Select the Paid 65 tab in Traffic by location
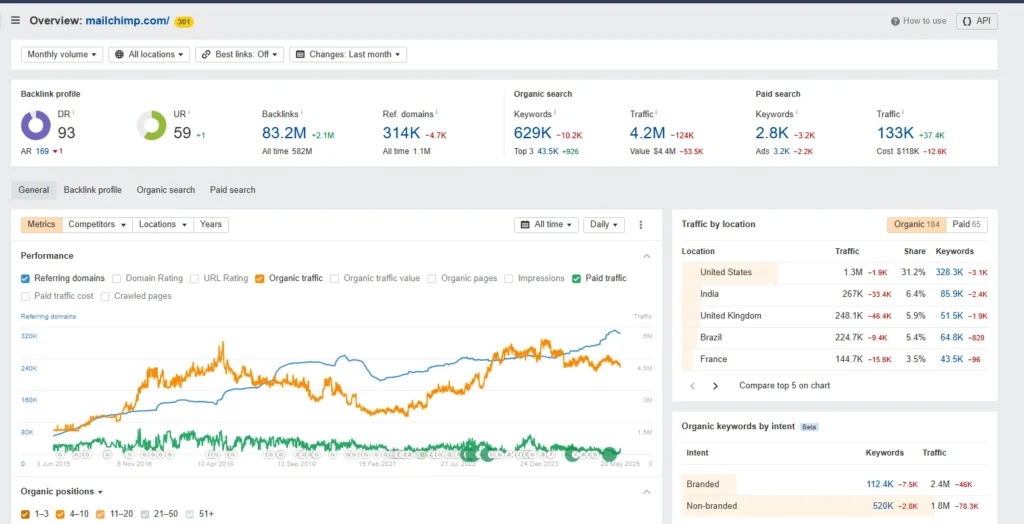The height and width of the screenshot is (524, 1024). (x=966, y=225)
